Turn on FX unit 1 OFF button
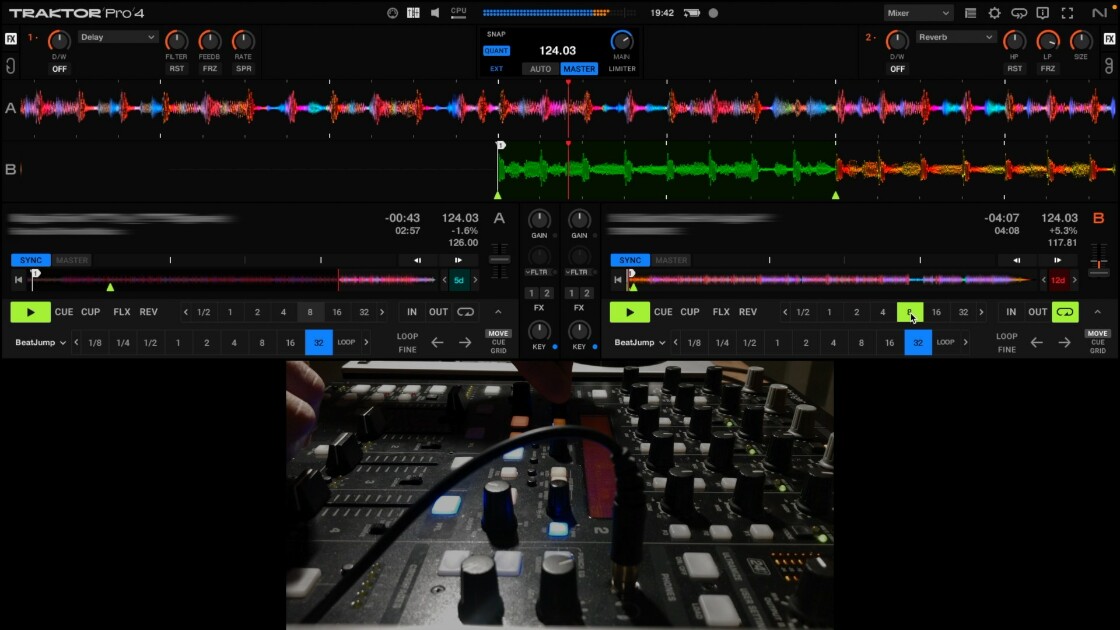 tap(59, 69)
